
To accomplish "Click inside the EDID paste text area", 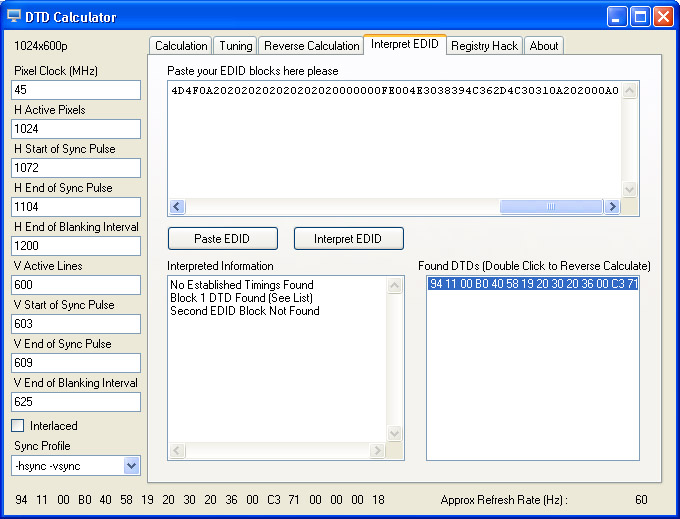I will [395, 140].
